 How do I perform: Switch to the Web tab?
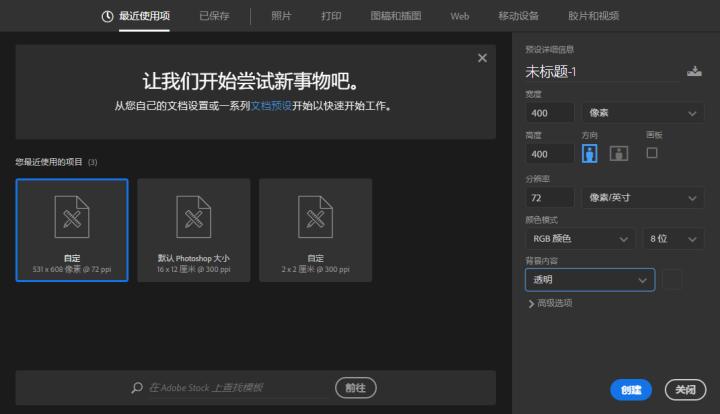(460, 17)
